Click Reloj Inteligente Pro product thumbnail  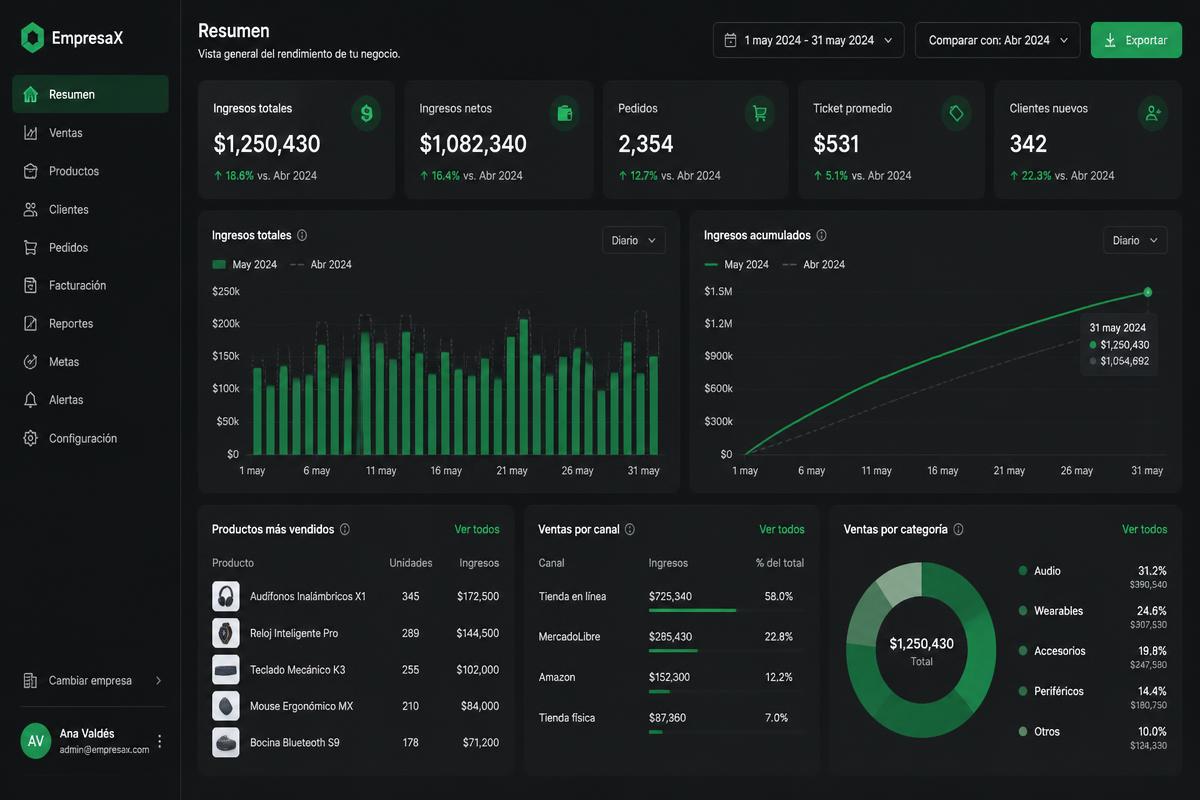point(226,633)
